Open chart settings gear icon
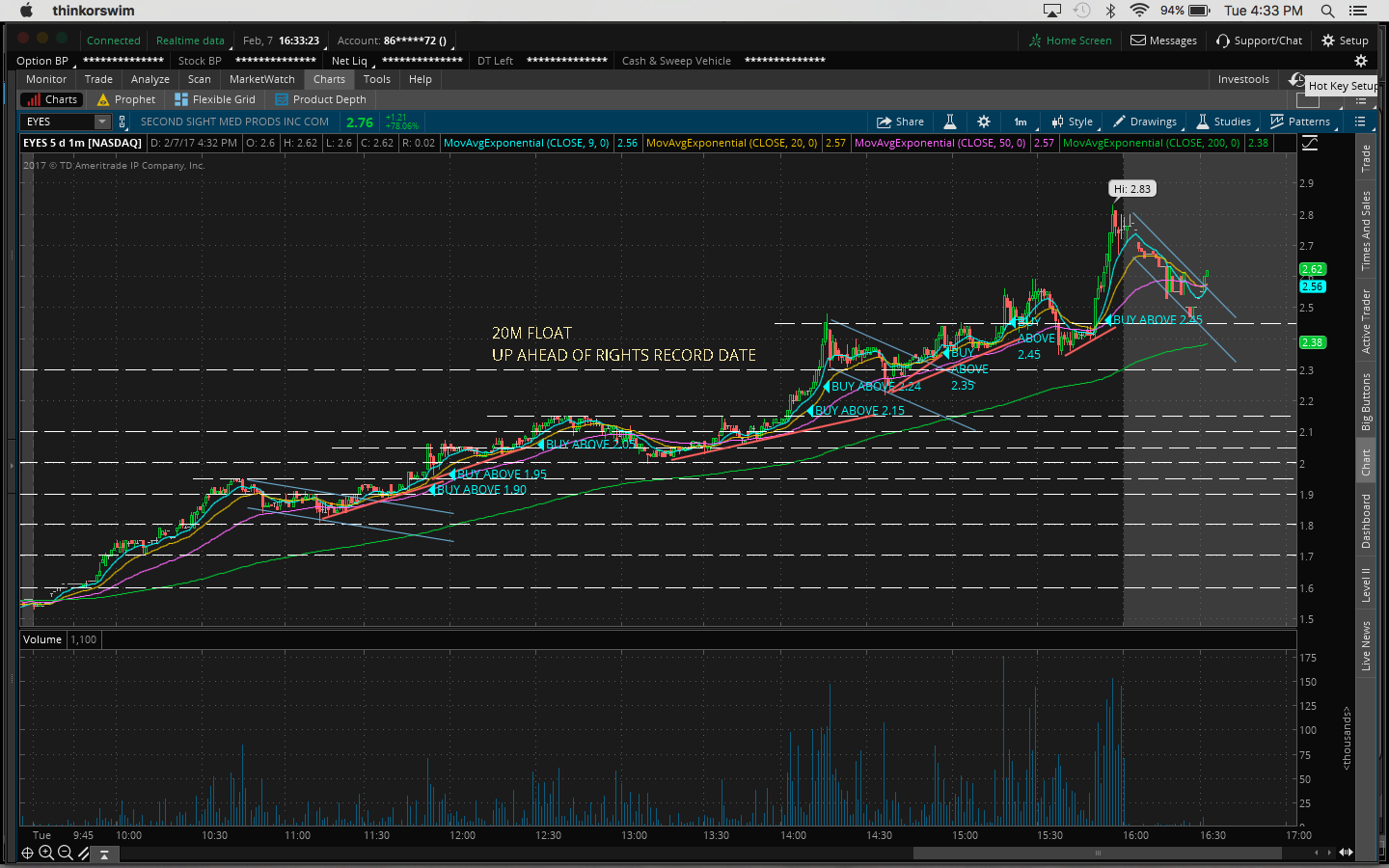Screen dimensions: 1389x868 983,122
